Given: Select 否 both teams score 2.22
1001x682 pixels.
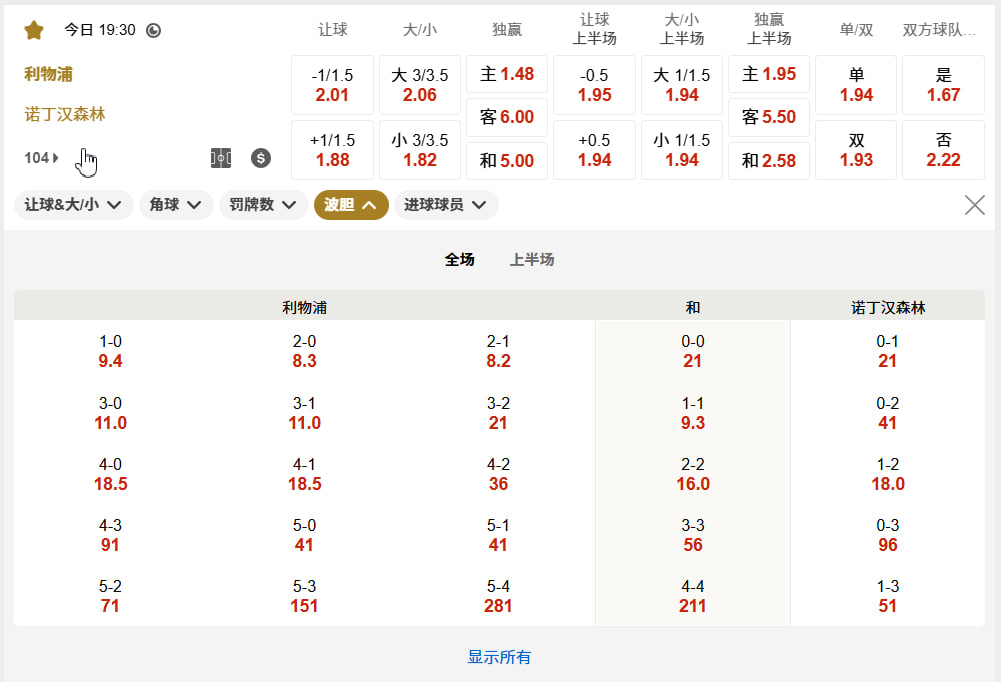Looking at the screenshot, I should pyautogui.click(x=944, y=150).
